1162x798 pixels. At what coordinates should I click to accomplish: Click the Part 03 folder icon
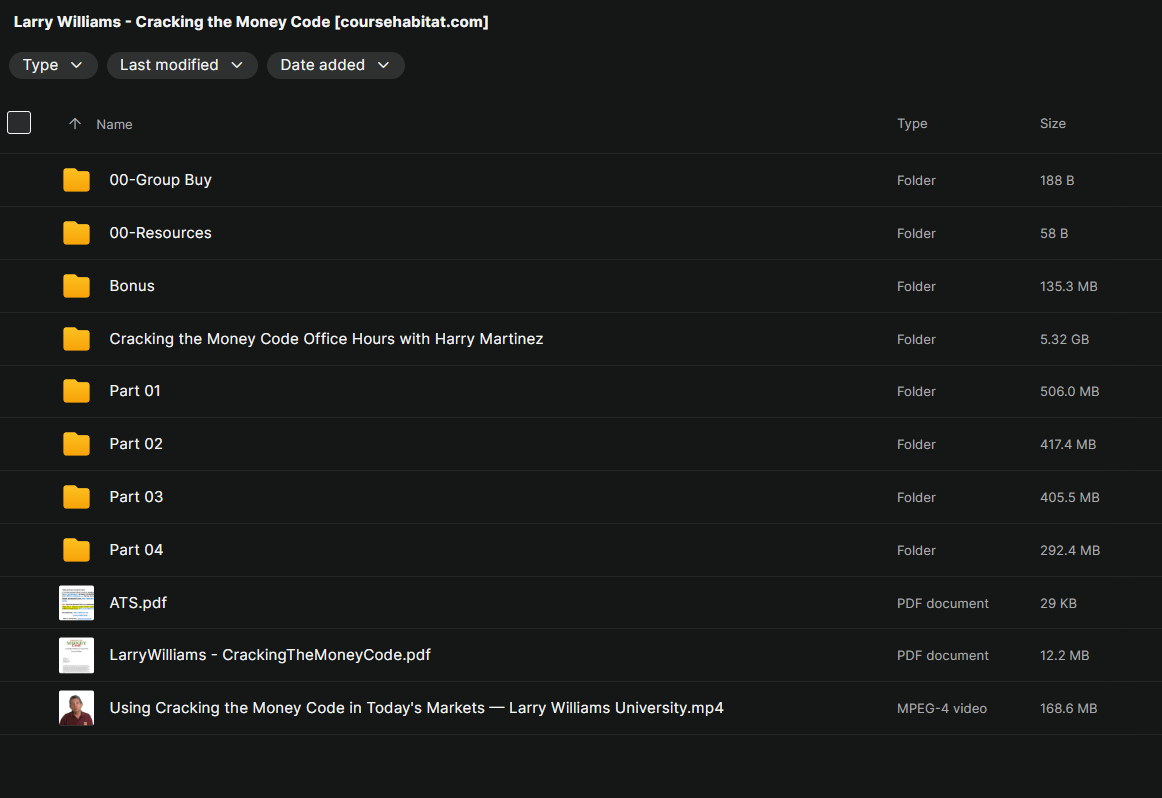tap(76, 497)
